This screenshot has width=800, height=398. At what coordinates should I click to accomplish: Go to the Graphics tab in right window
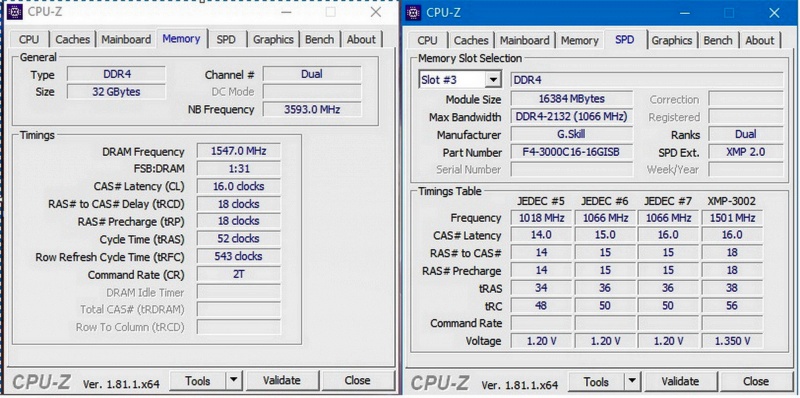(x=672, y=40)
